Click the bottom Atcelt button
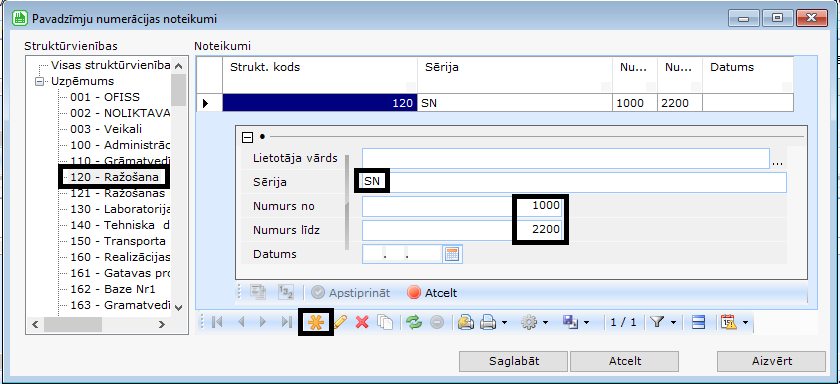This screenshot has width=840, height=384. click(x=625, y=361)
